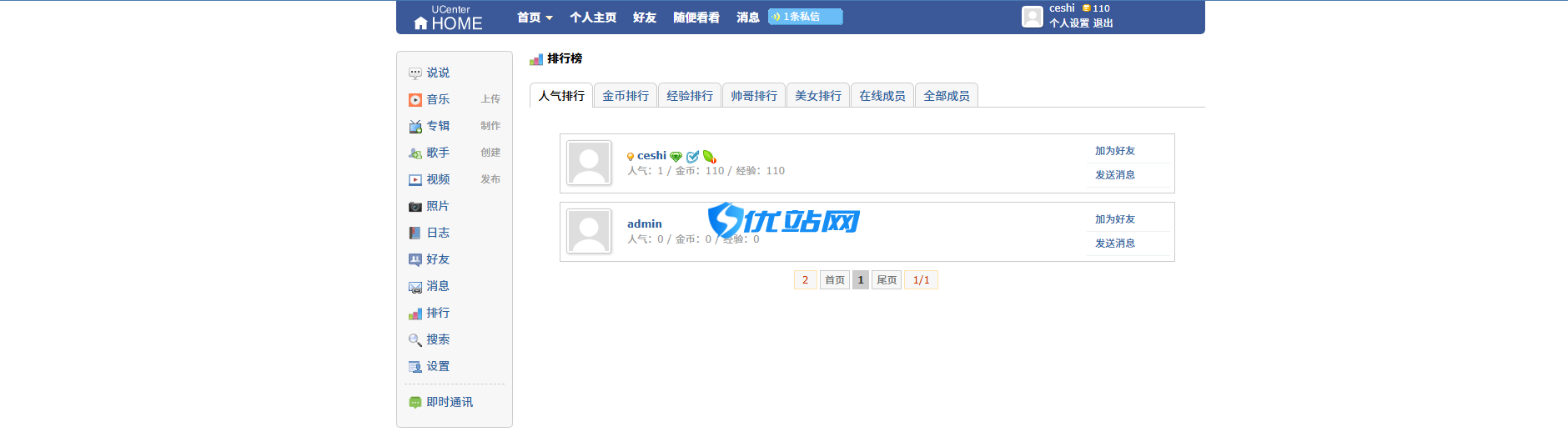Screen dimensions: 1568x442
Task: Click the 视频 video icon in sidebar
Action: [x=415, y=179]
